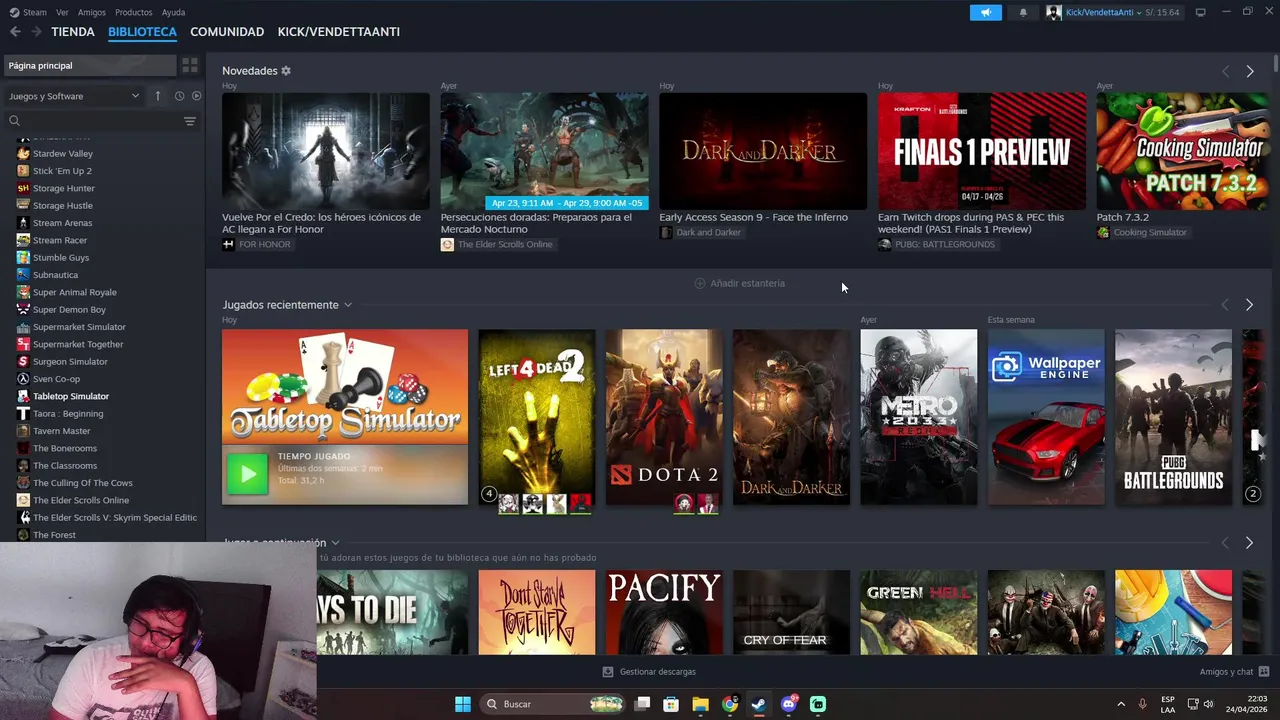
Task: Open Microsoft Store from the taskbar
Action: 671,704
